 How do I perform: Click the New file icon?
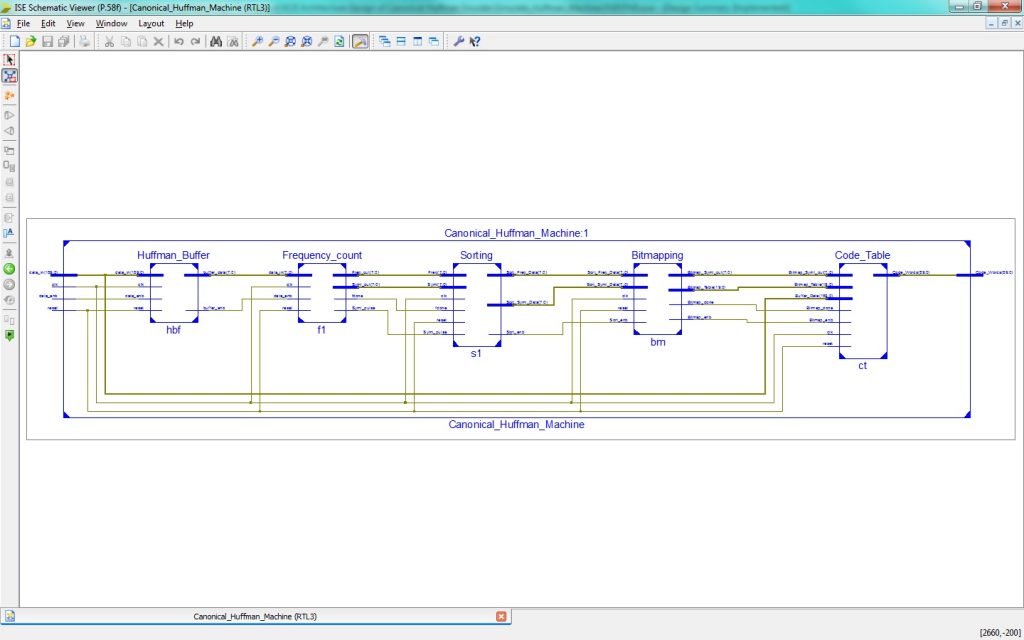pos(15,42)
